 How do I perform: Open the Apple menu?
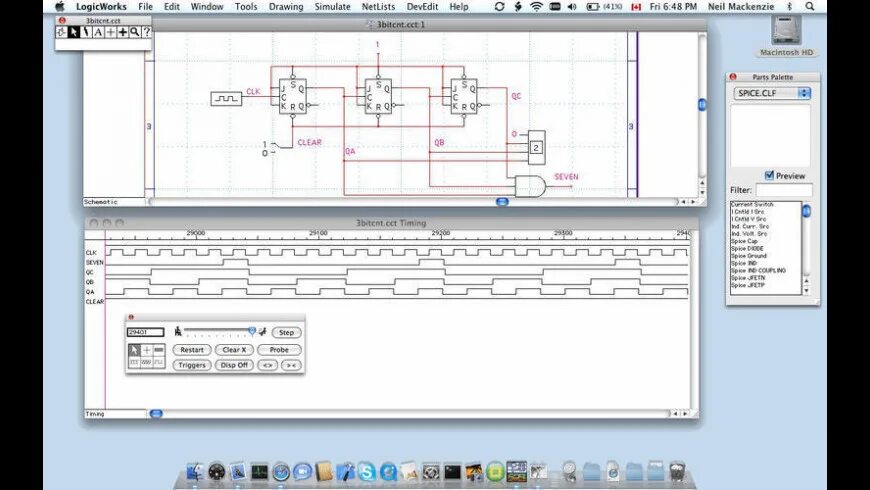pyautogui.click(x=59, y=7)
